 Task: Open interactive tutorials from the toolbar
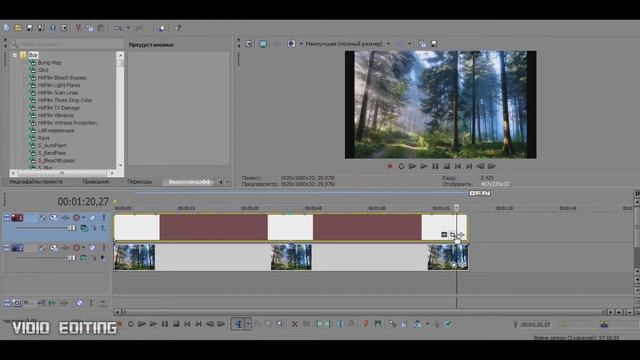[x=162, y=28]
